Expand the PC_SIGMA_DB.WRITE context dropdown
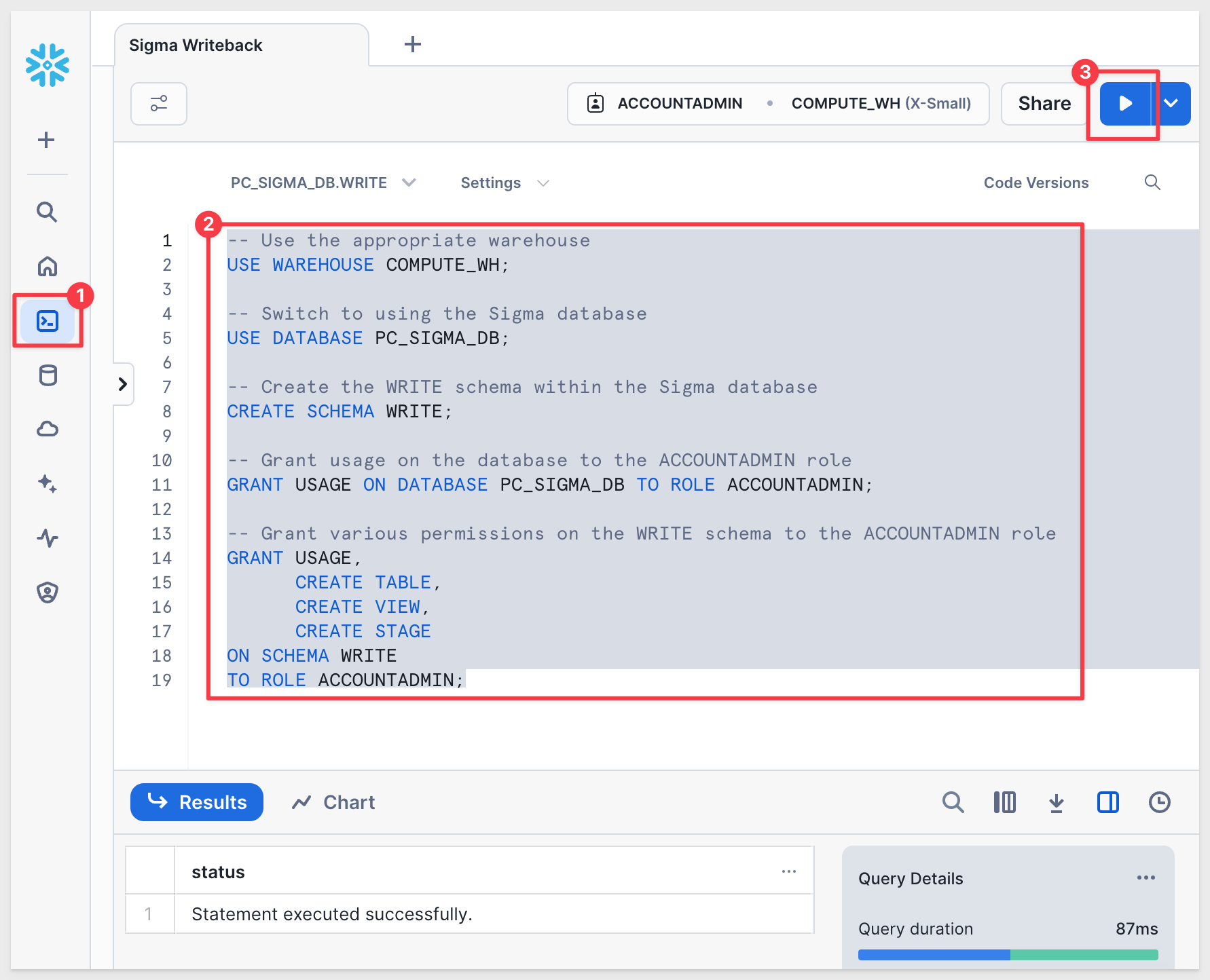Image resolution: width=1210 pixels, height=980 pixels. pos(323,183)
